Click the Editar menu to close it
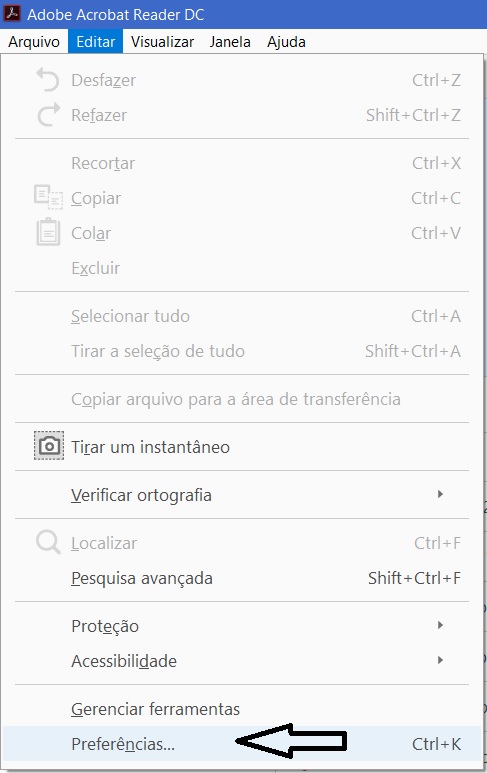The width and height of the screenshot is (487, 773). (96, 42)
